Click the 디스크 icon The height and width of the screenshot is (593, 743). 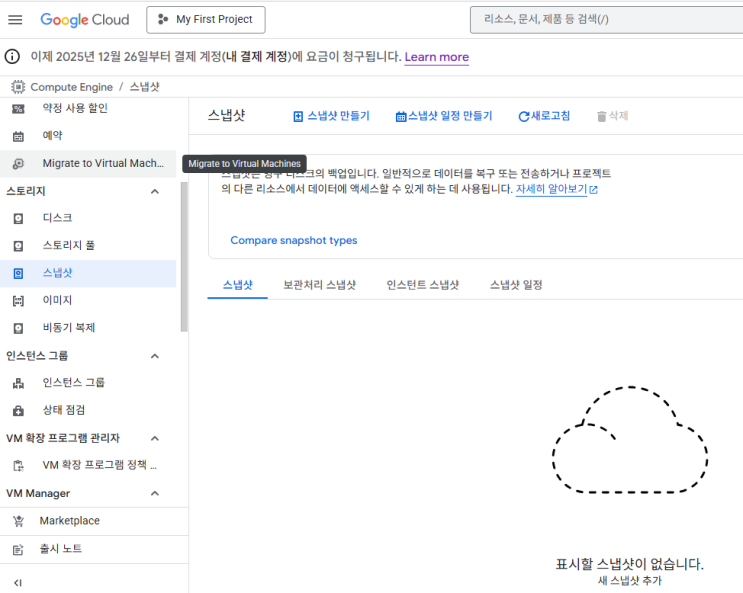tap(18, 219)
